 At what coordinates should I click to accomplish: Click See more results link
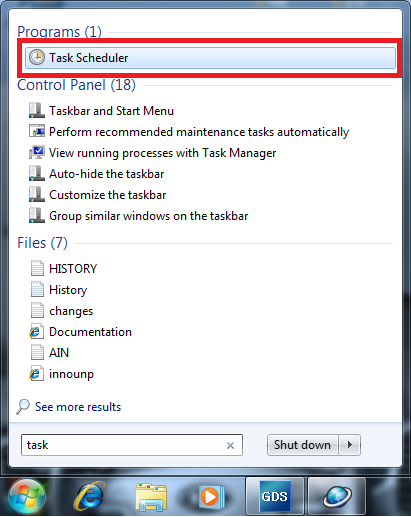point(78,407)
